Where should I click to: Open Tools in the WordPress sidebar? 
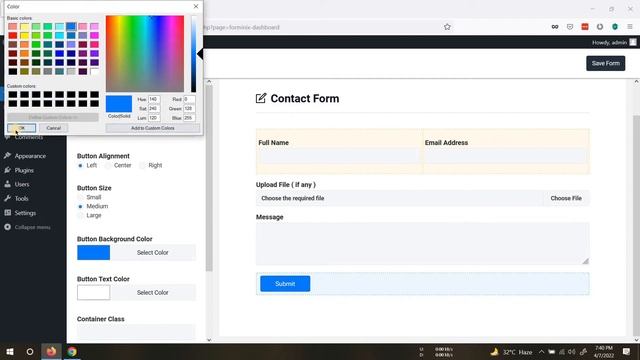(22, 199)
